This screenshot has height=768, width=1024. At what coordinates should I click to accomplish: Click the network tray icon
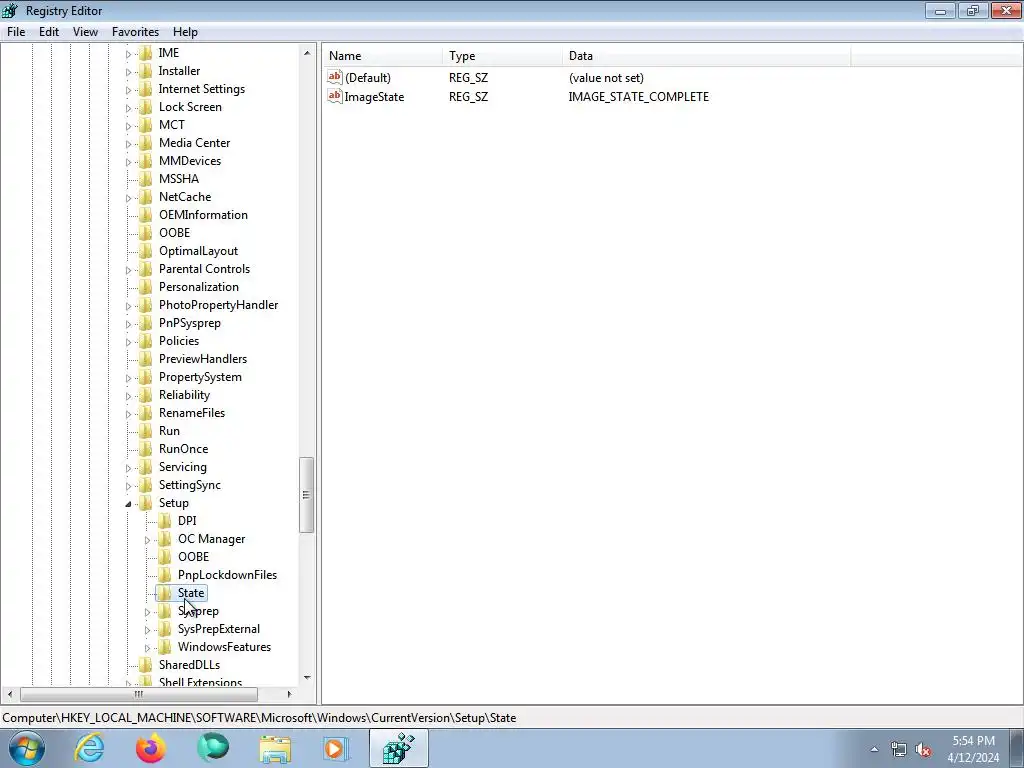pos(899,750)
